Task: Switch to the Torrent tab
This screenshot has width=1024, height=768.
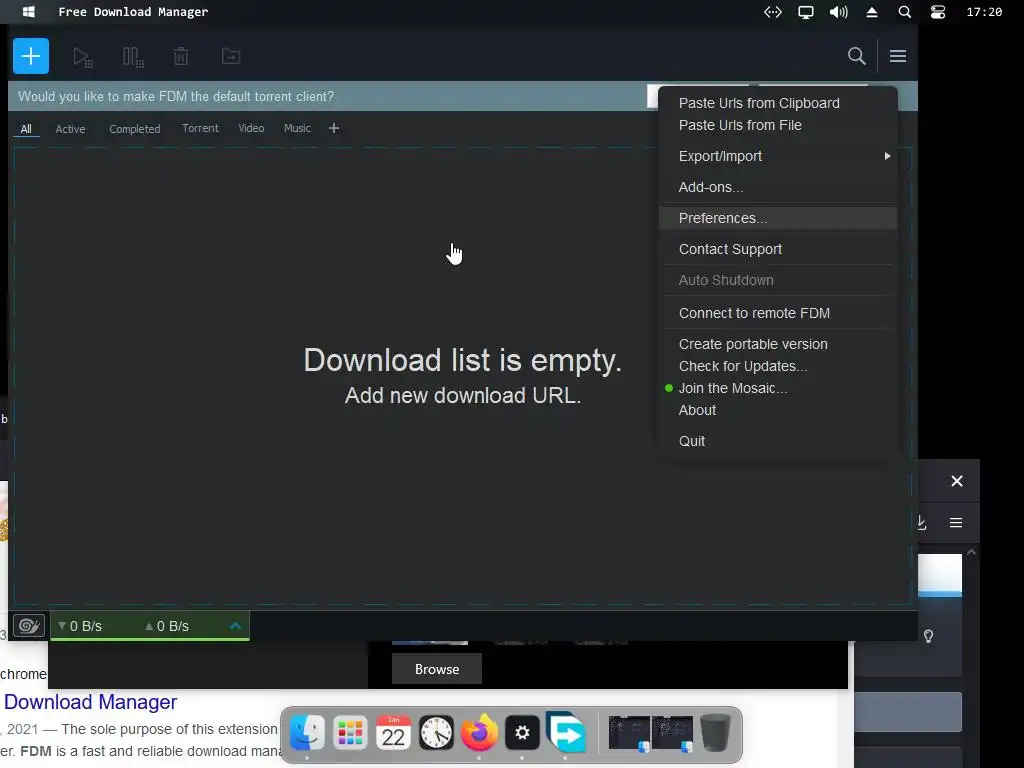Action: pyautogui.click(x=200, y=128)
